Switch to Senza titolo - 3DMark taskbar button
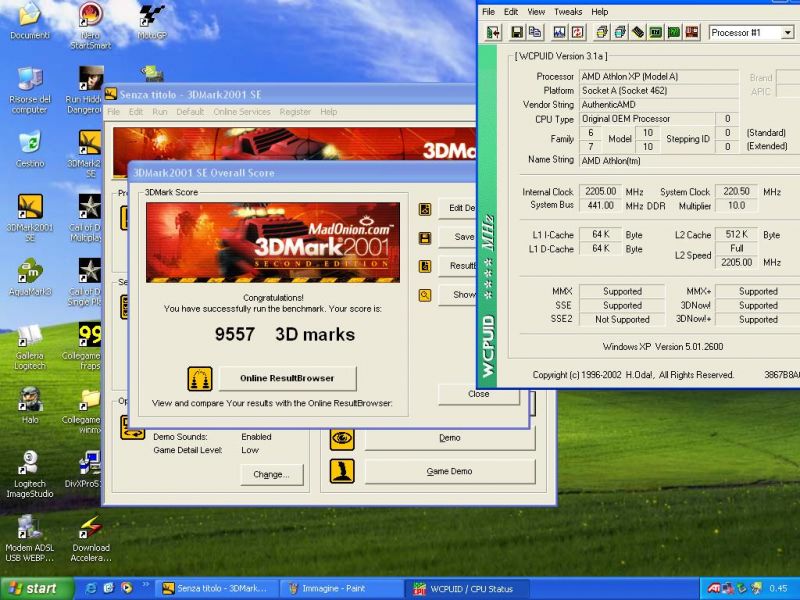Screen dimensions: 800x600 point(216,588)
